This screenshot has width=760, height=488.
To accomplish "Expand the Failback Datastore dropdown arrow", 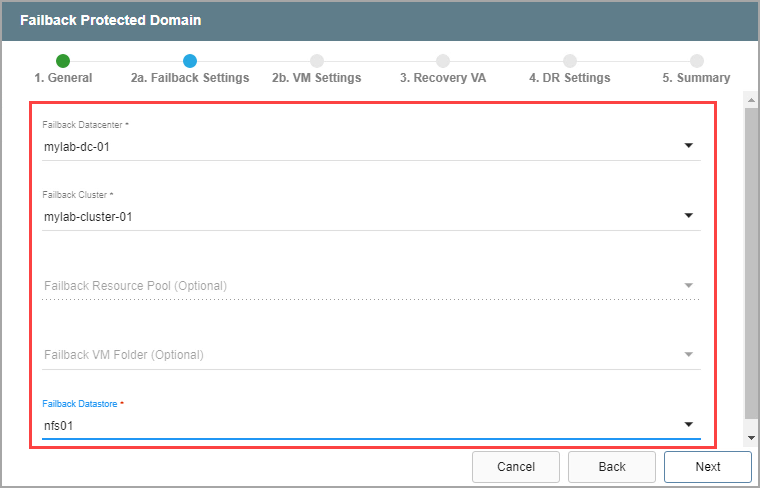I will tap(688, 425).
